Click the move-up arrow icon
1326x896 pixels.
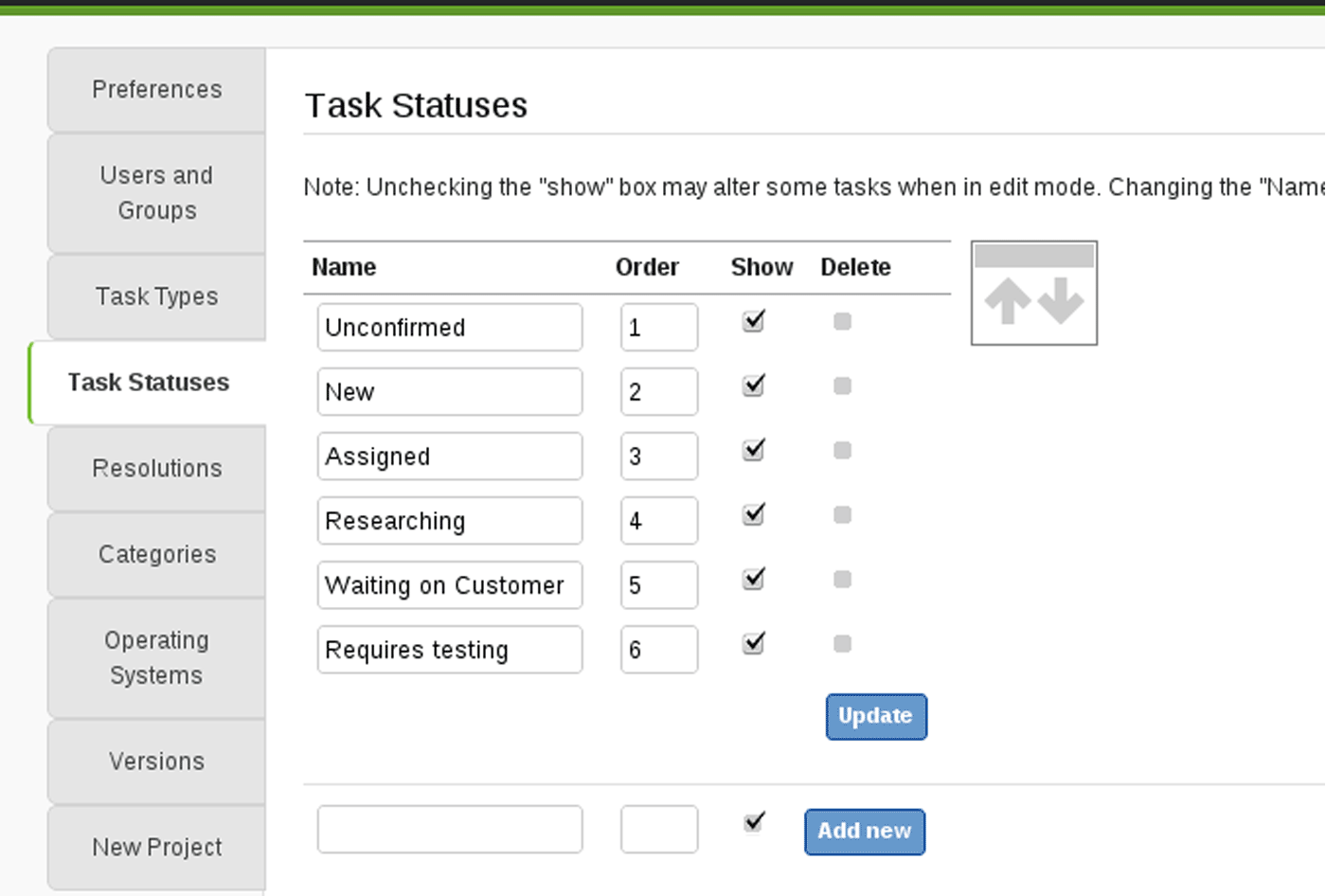coord(1008,301)
